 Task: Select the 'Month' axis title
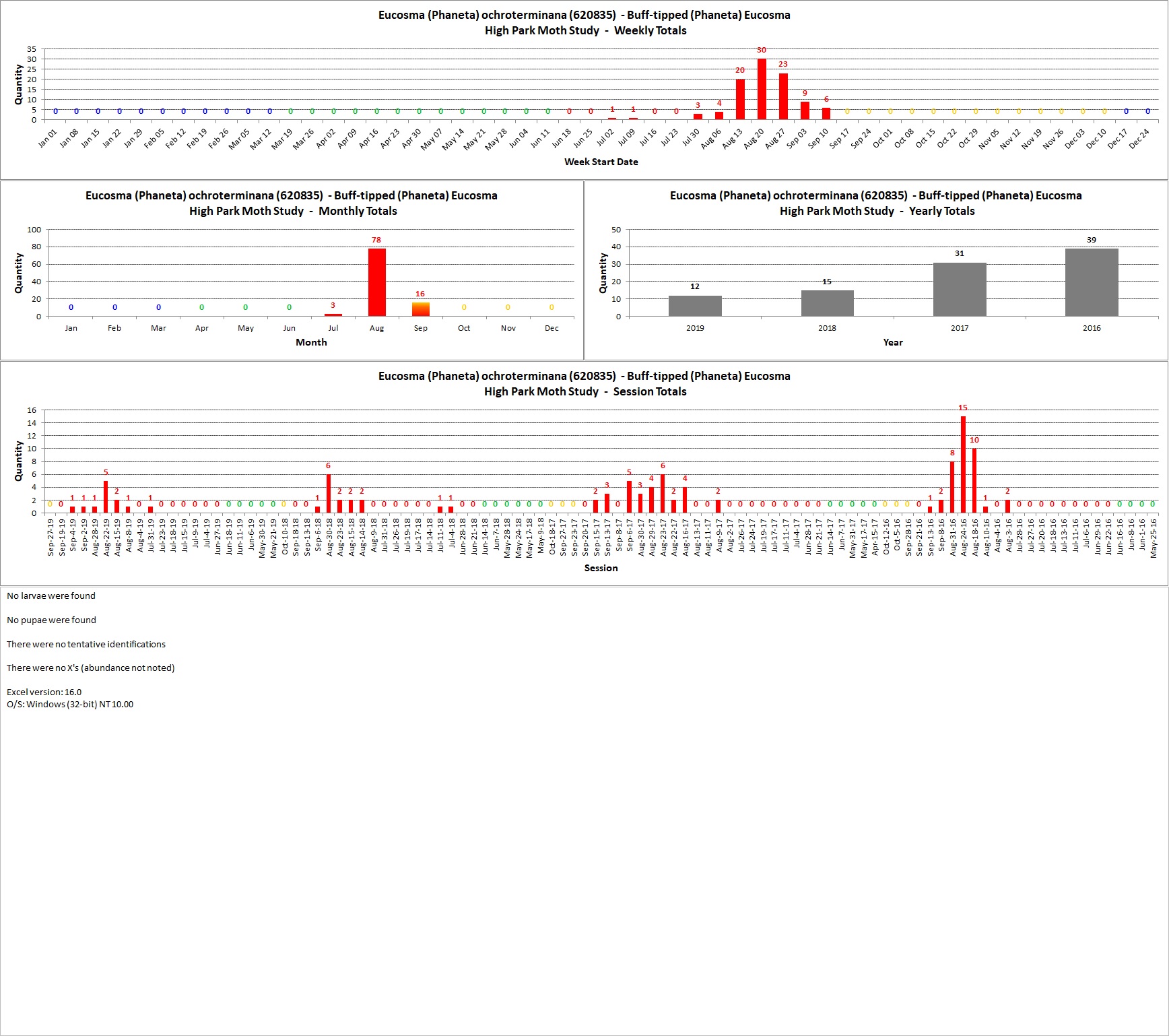click(311, 342)
